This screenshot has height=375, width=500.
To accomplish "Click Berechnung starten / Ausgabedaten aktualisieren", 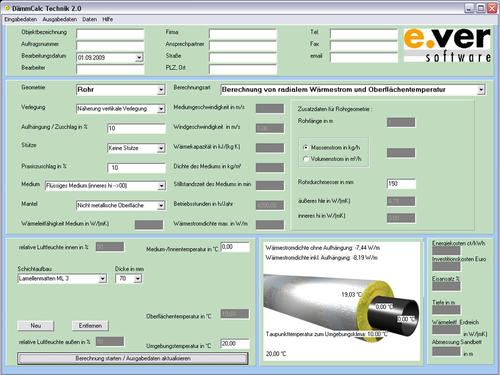I will click(133, 359).
